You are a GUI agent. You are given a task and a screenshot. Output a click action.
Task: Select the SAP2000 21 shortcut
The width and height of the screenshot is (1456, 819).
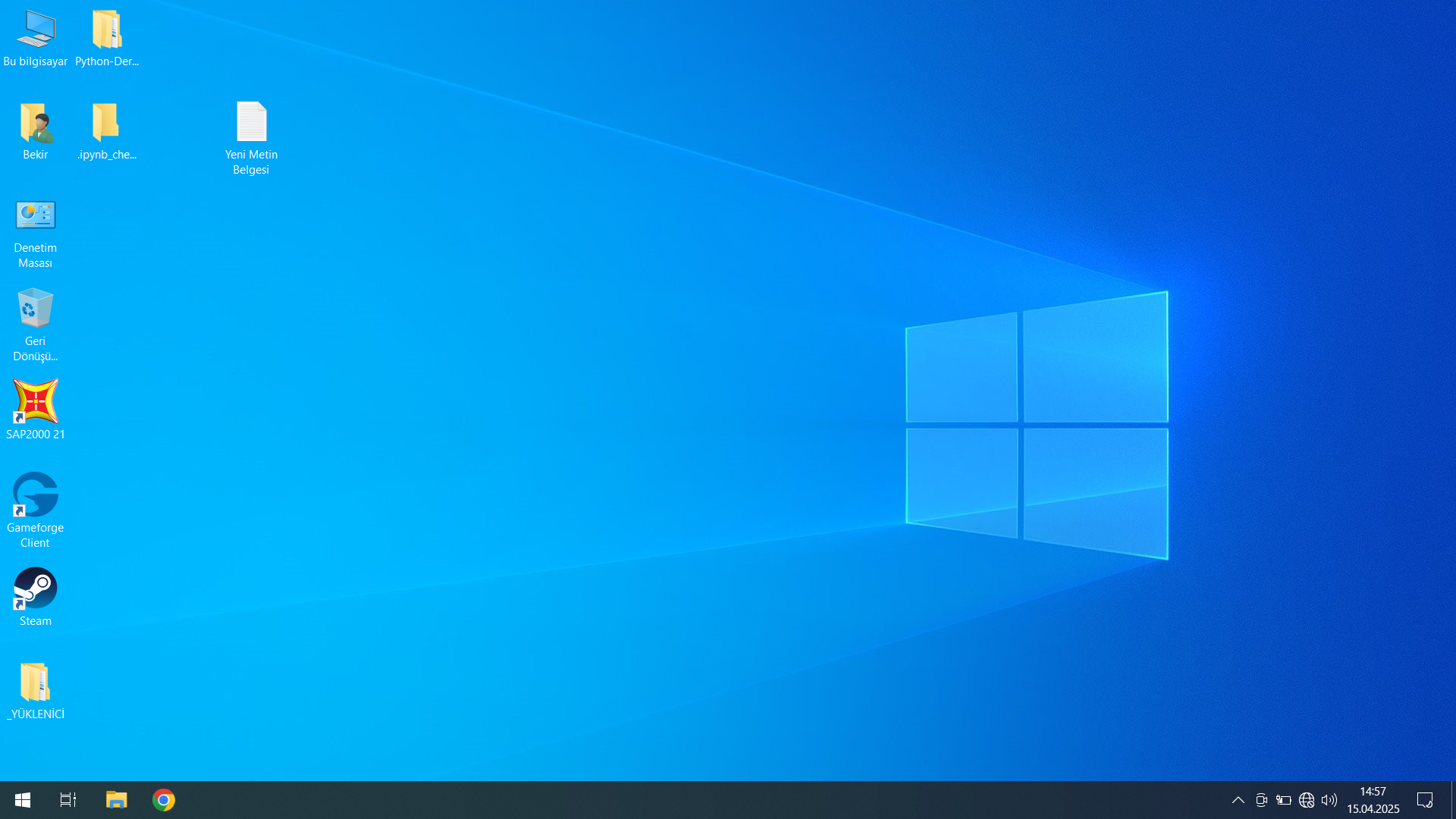(x=36, y=403)
